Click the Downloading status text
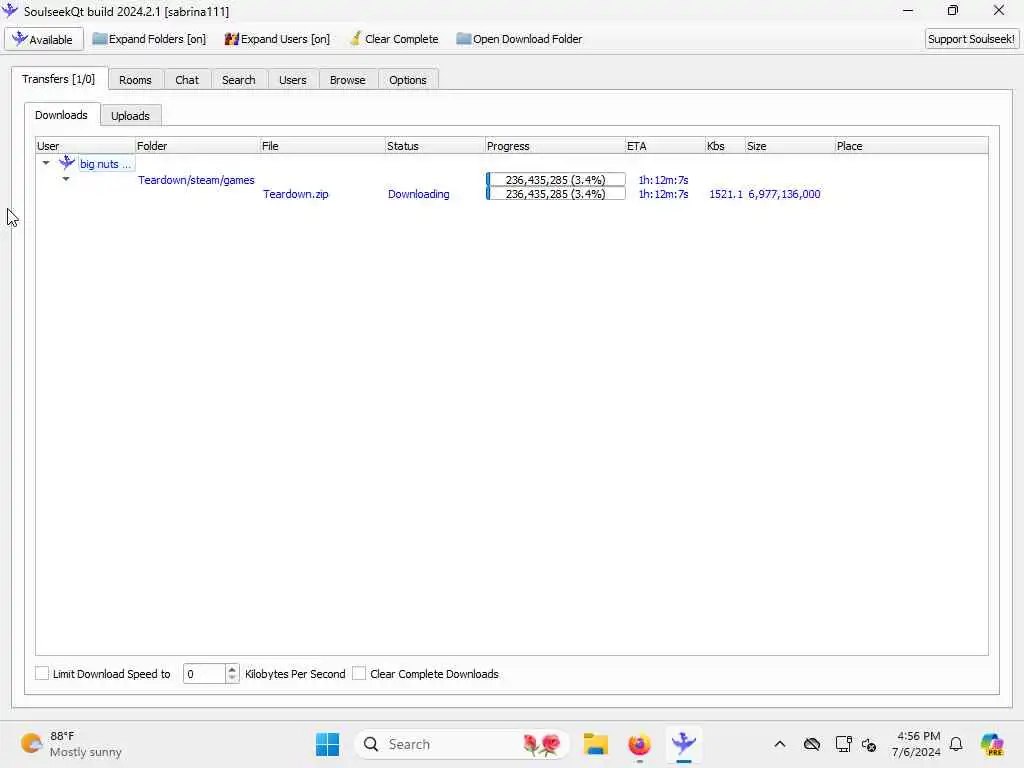 419,194
